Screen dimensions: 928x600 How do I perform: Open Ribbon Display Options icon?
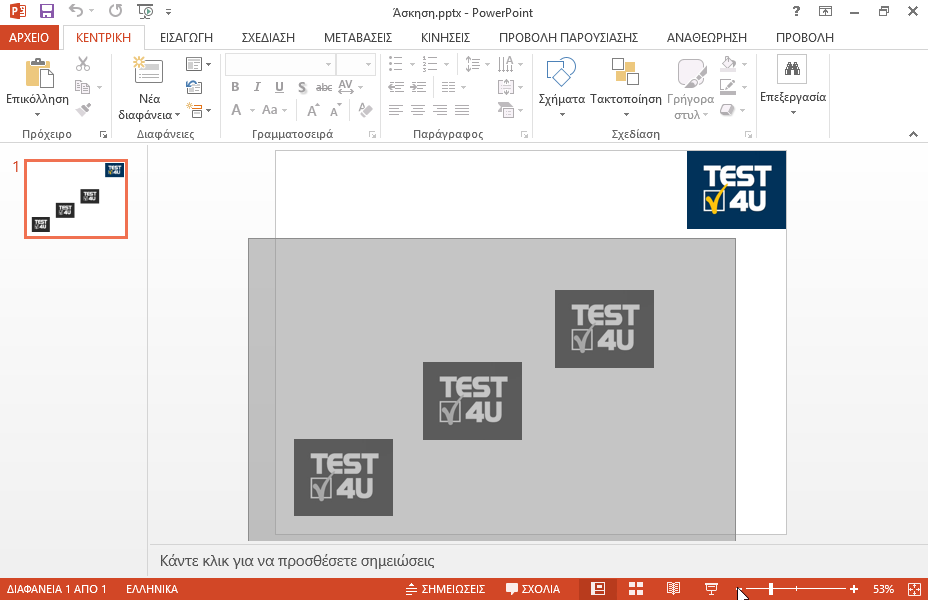[825, 11]
